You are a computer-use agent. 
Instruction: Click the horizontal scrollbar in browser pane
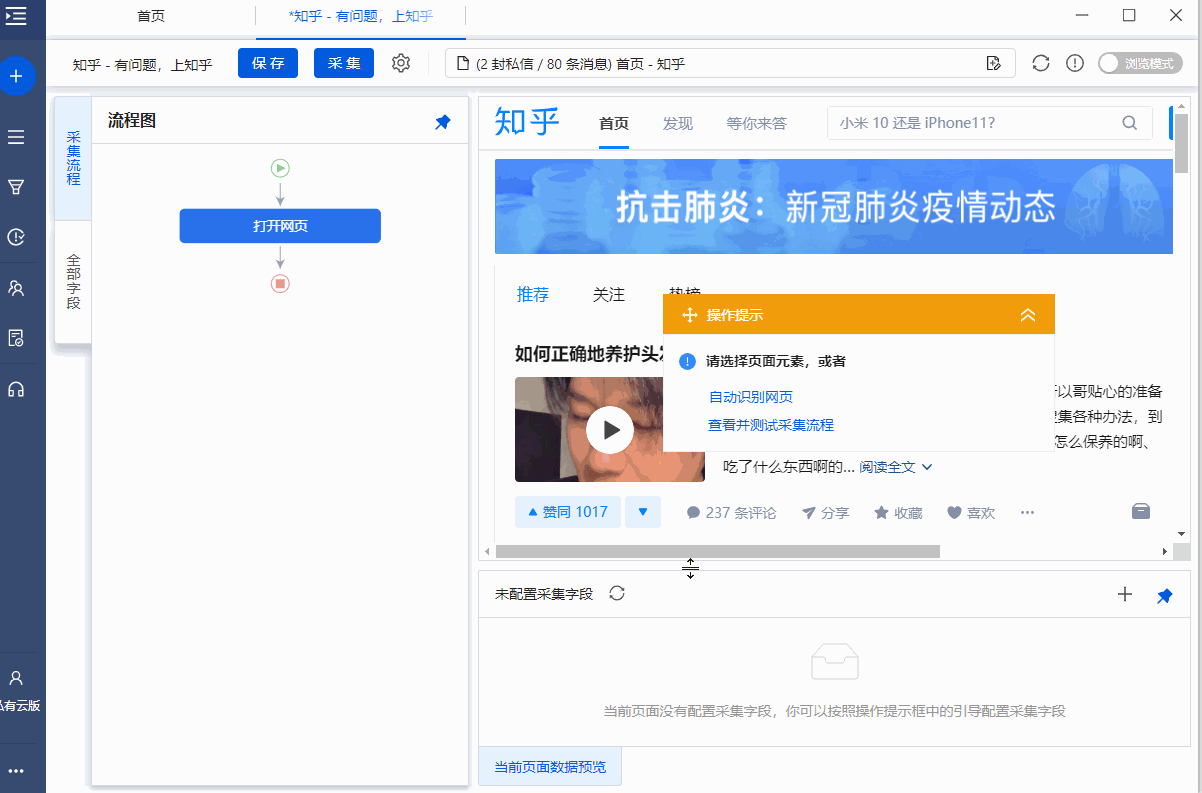[x=718, y=551]
